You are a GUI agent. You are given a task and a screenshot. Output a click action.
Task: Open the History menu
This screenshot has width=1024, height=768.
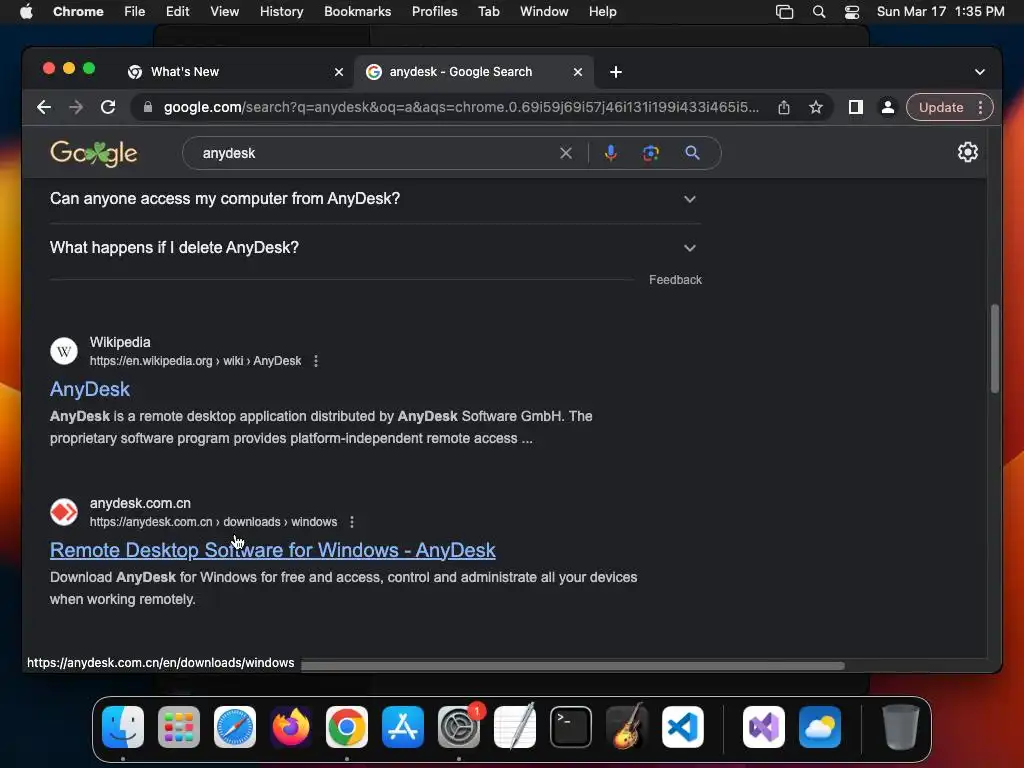281,12
